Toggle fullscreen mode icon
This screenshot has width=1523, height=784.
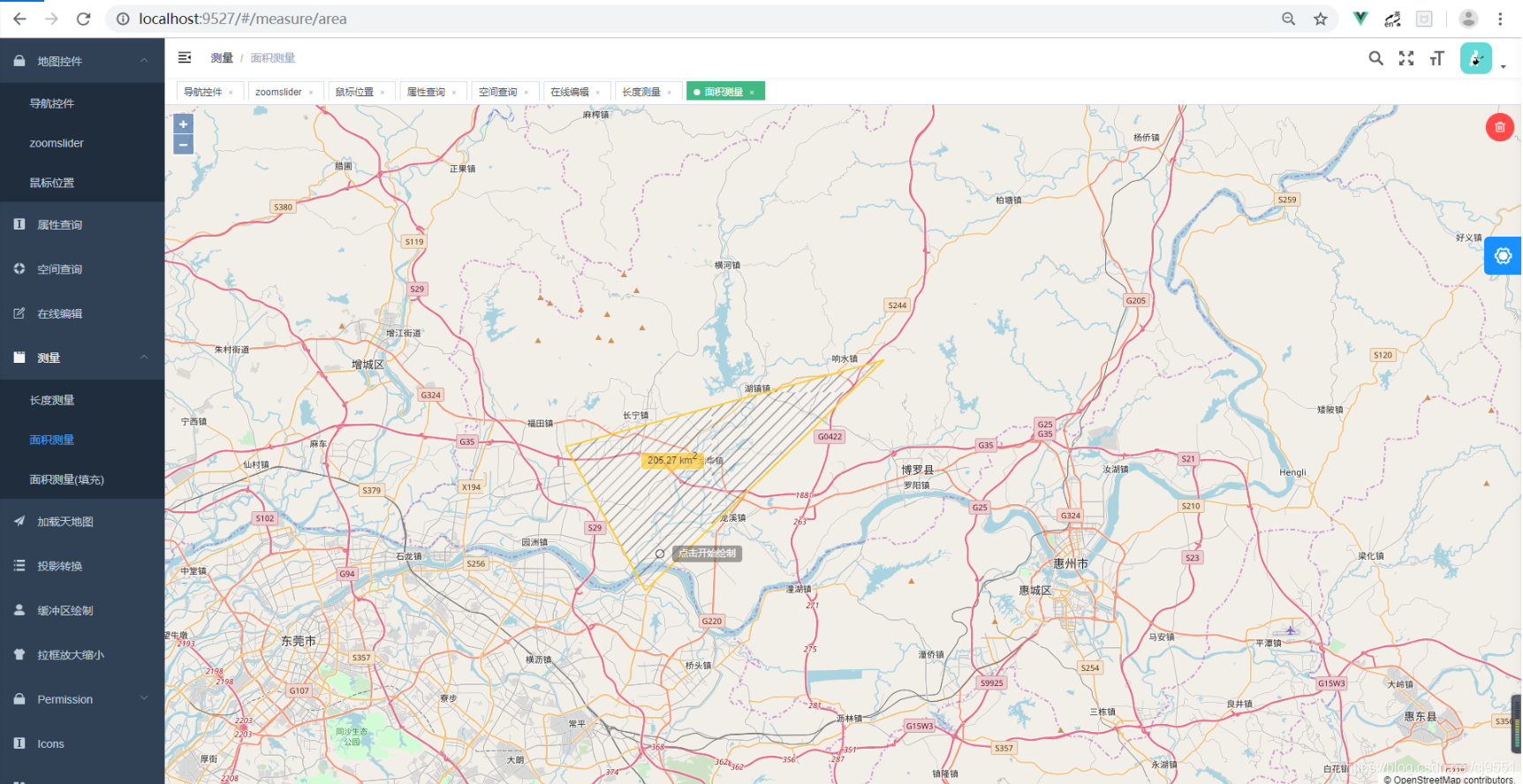(1406, 58)
